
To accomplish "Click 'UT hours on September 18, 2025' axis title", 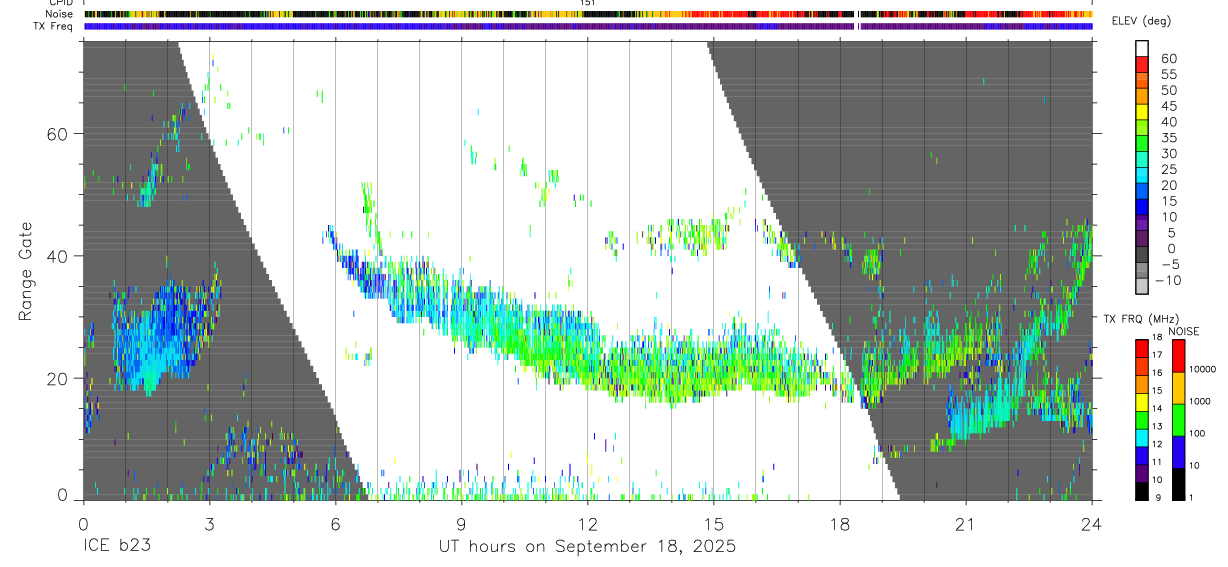I will coord(587,547).
